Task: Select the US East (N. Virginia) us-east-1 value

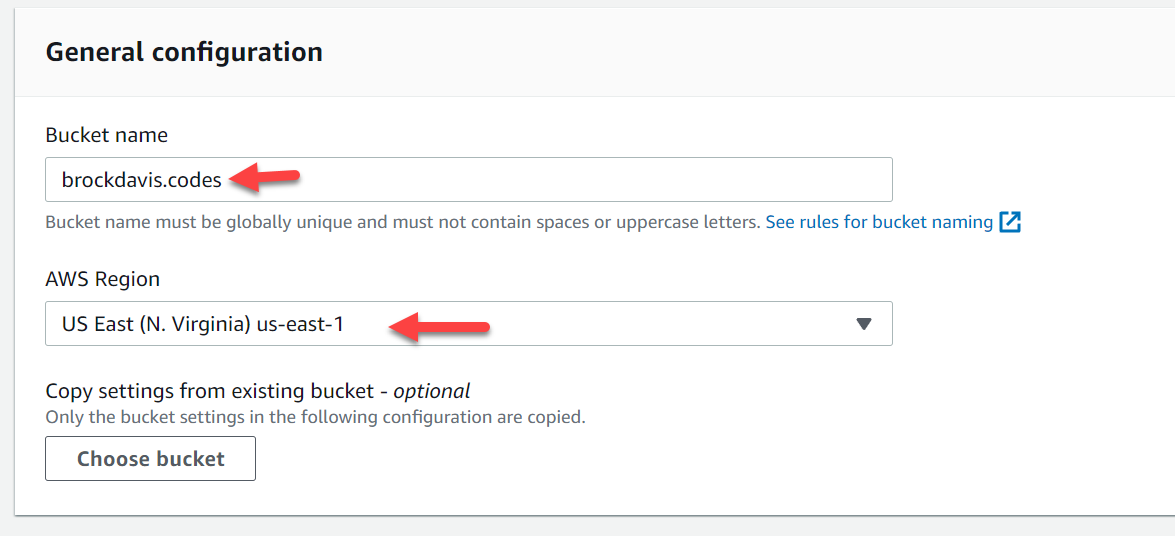Action: point(203,325)
